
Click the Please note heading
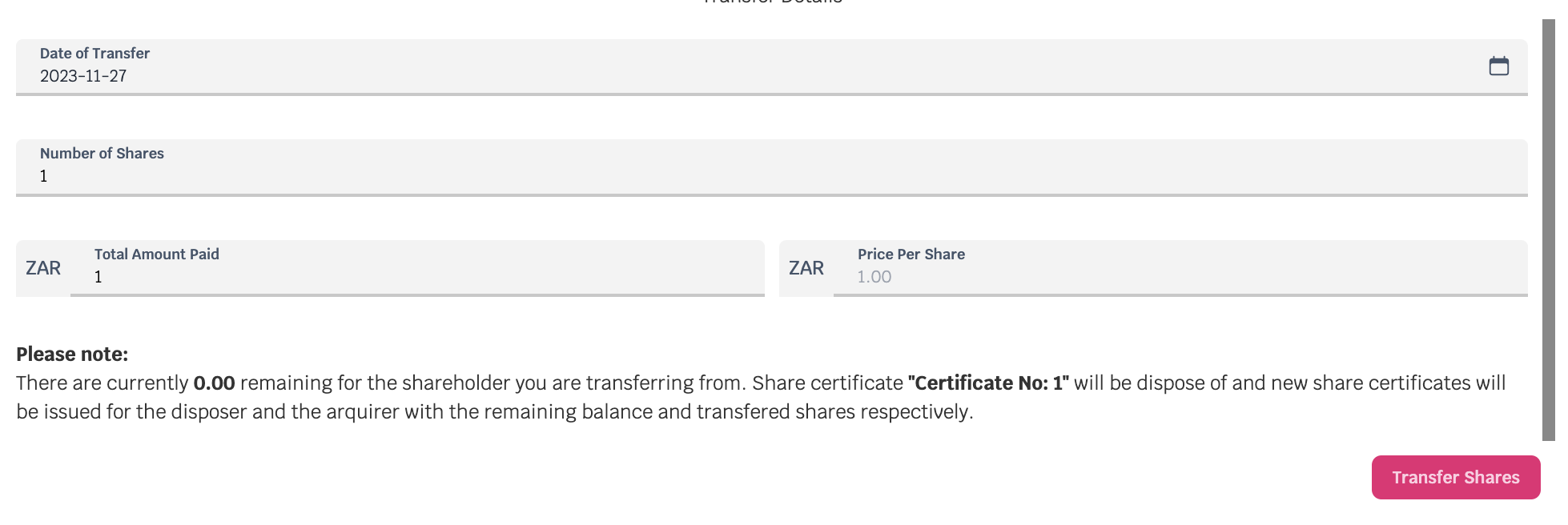72,354
